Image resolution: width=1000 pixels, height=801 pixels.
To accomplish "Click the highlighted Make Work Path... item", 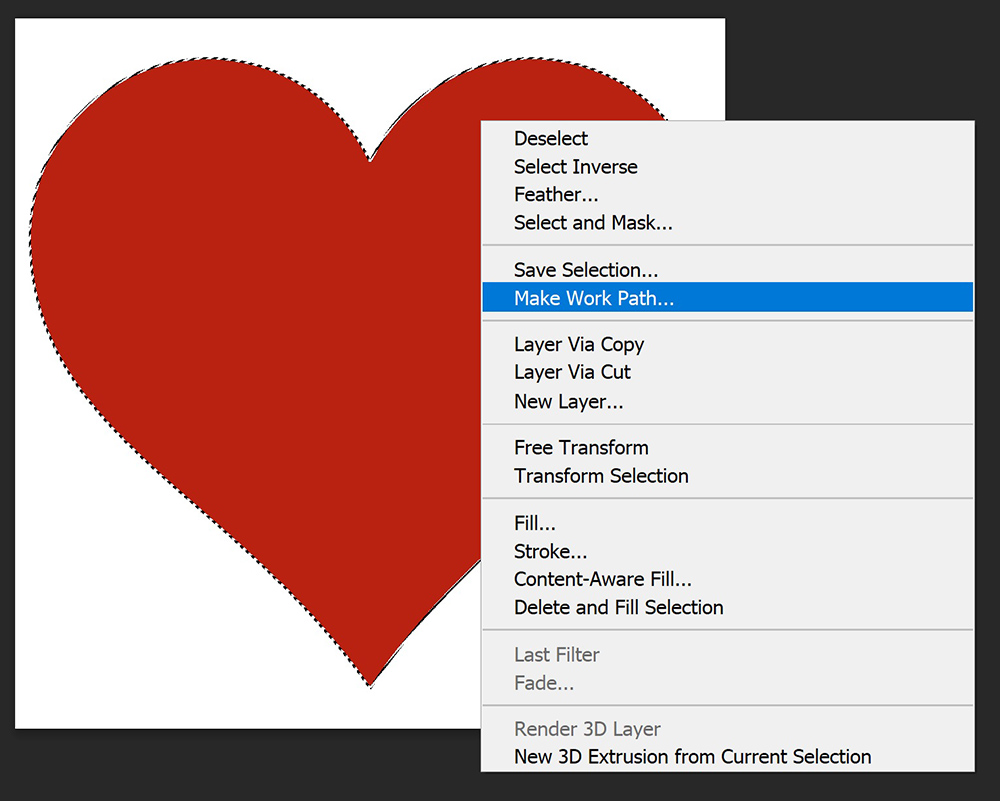I will (728, 297).
